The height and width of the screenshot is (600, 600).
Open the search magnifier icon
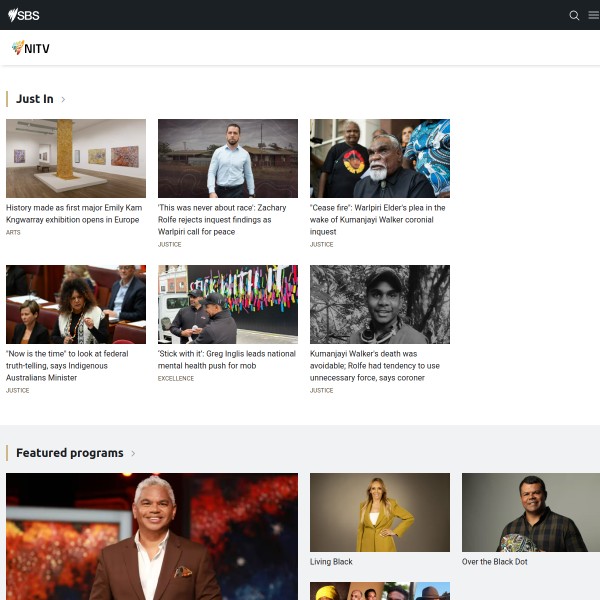pyautogui.click(x=574, y=15)
